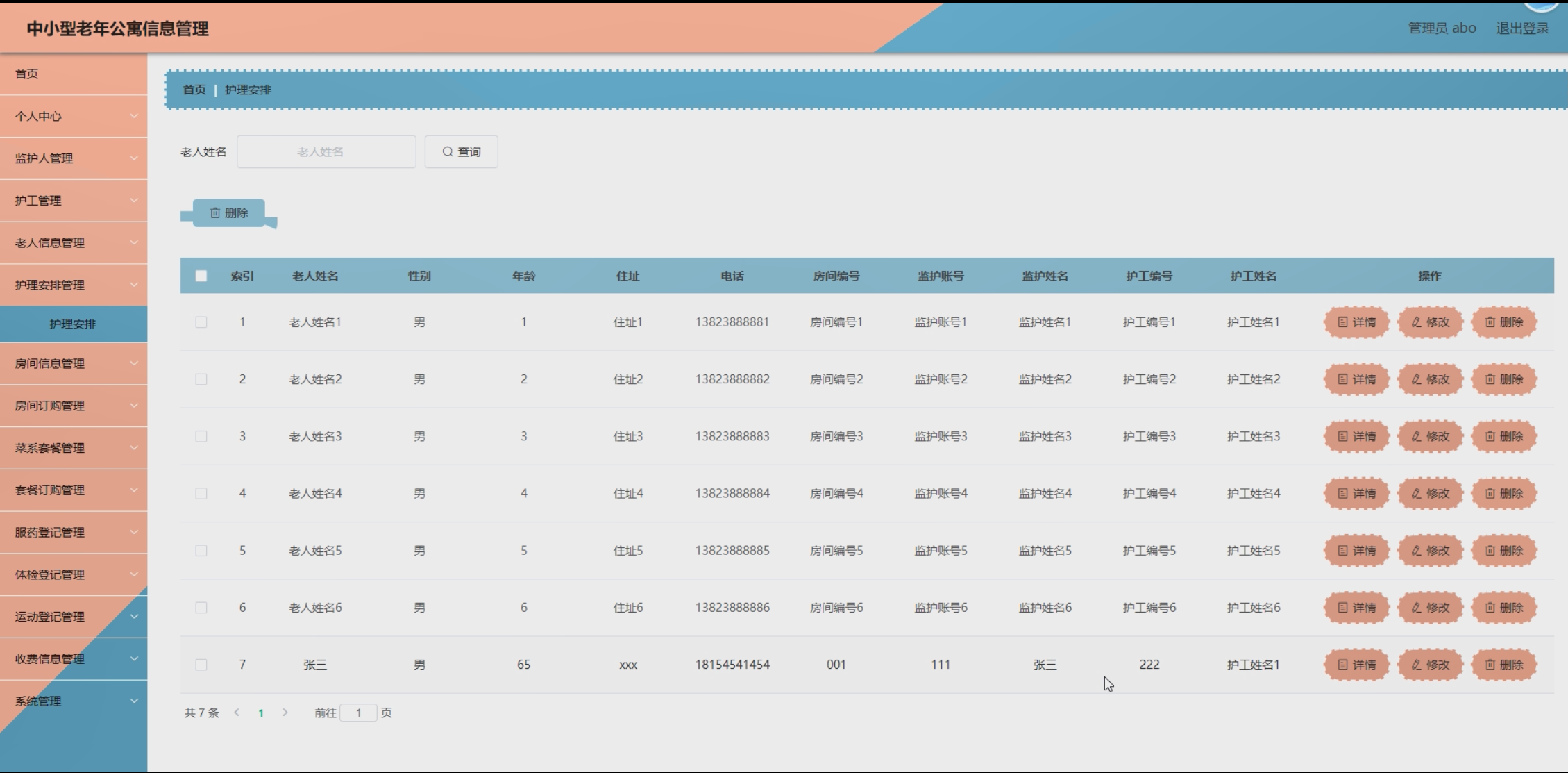
Task: Click the batch delete trash button
Action: tap(229, 213)
